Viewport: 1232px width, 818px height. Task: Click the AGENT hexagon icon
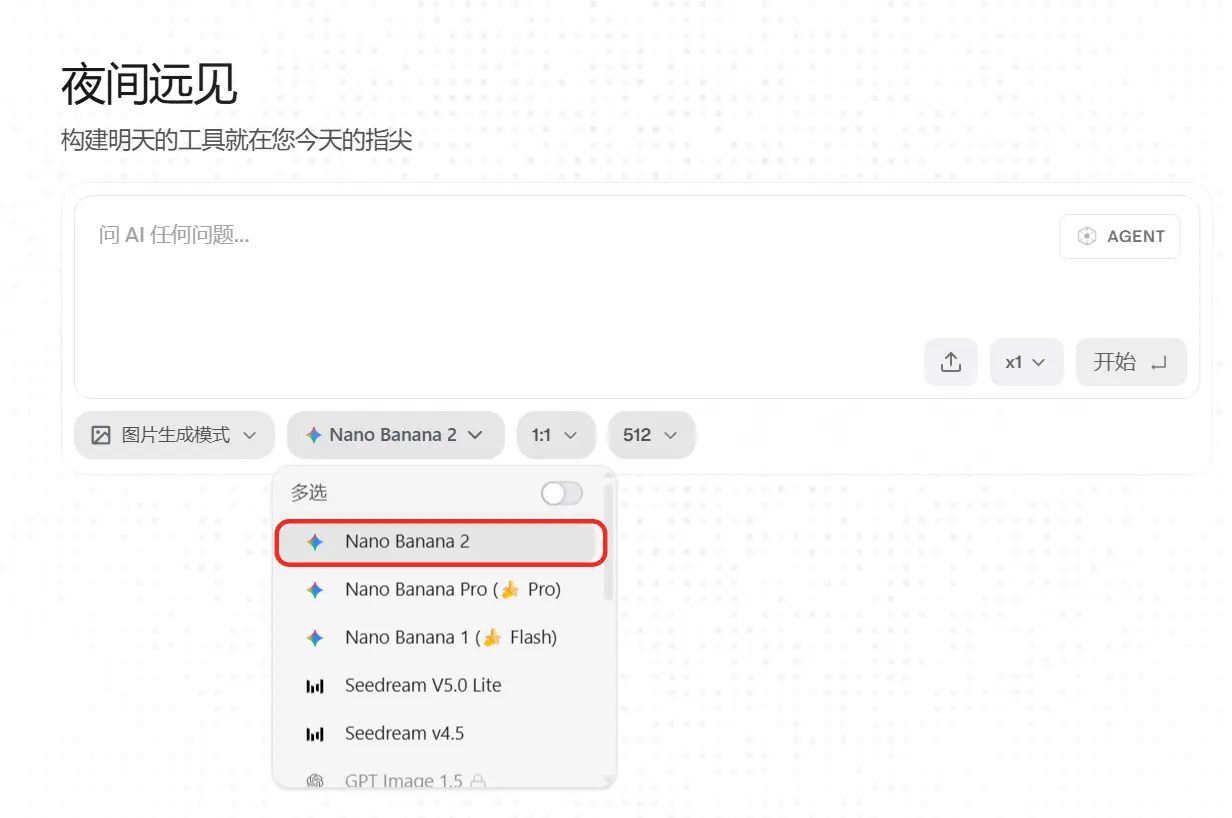tap(1087, 236)
